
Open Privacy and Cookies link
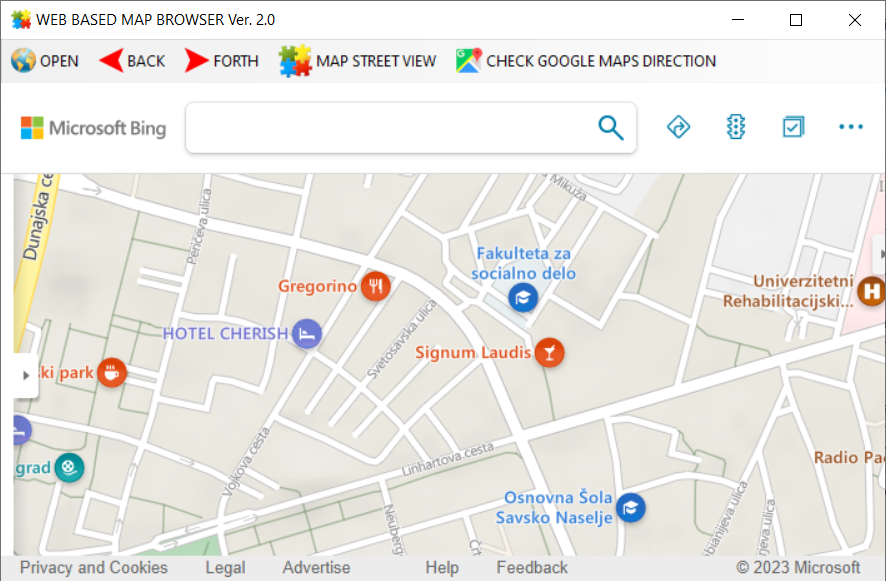point(94,567)
